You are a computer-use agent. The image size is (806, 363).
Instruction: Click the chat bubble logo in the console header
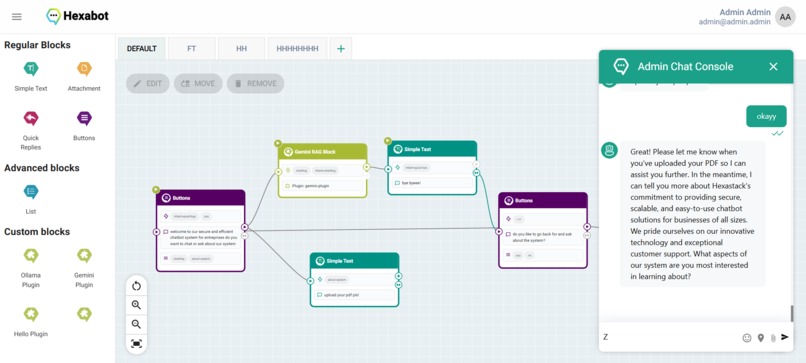point(621,66)
